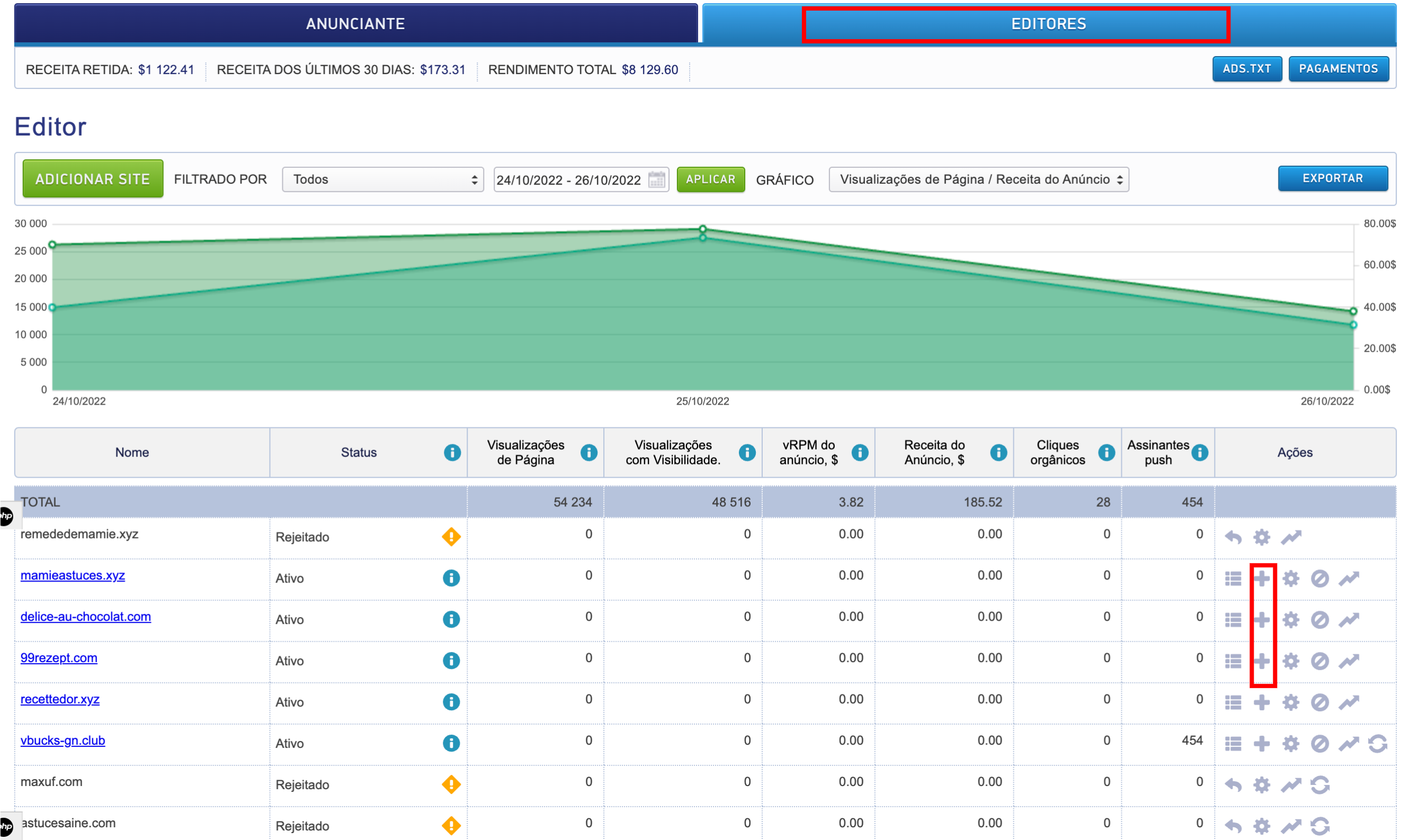The image size is (1410, 840).
Task: Click the Adicionar Site button
Action: click(x=93, y=179)
